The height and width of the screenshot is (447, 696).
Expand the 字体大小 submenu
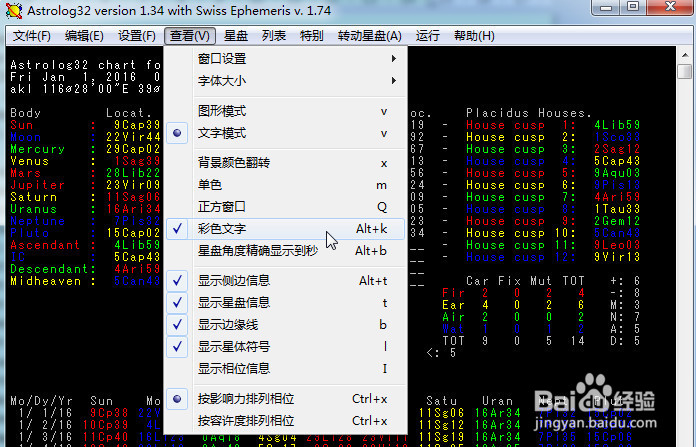click(286, 81)
